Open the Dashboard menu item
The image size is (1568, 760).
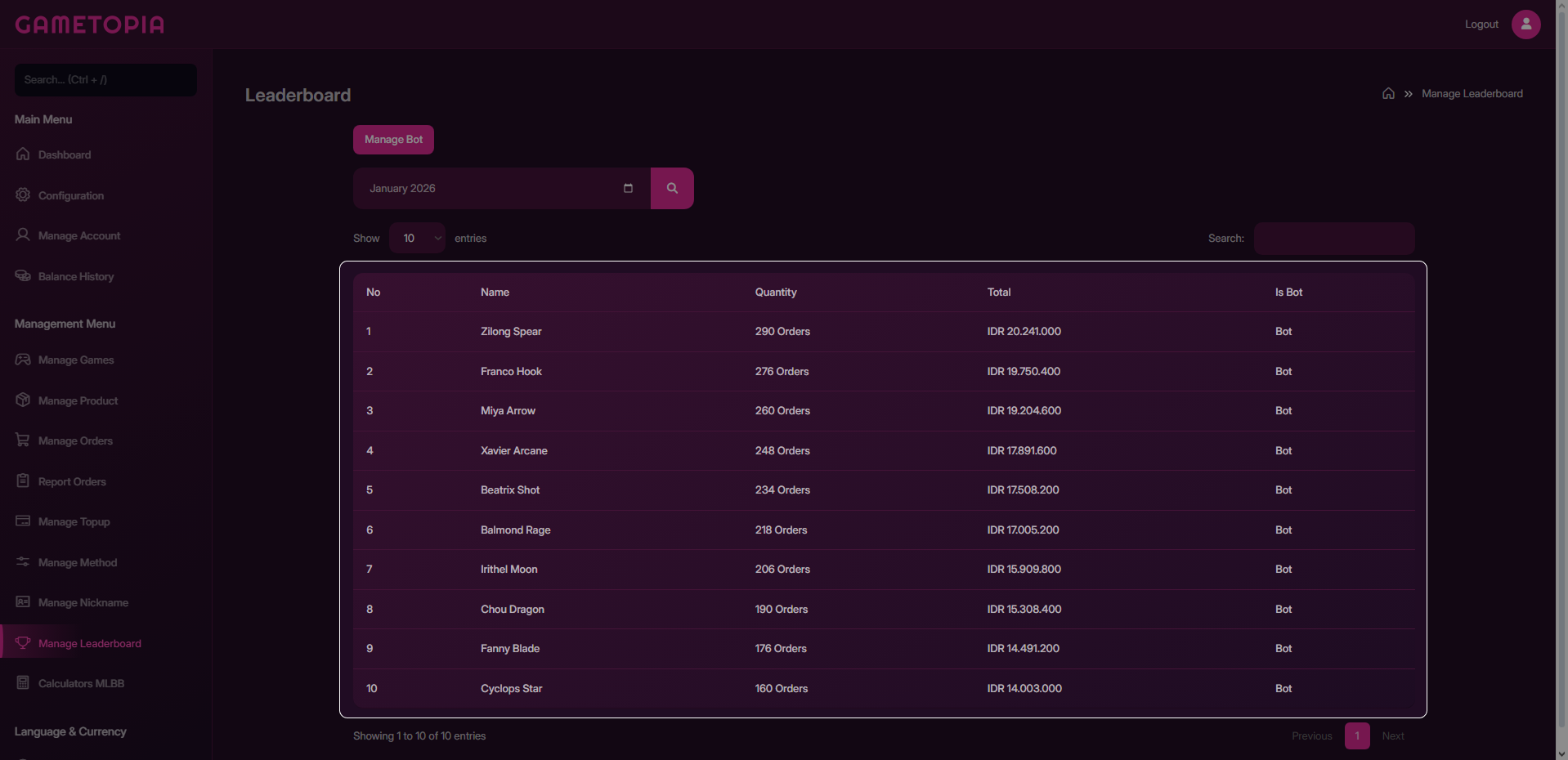point(65,154)
